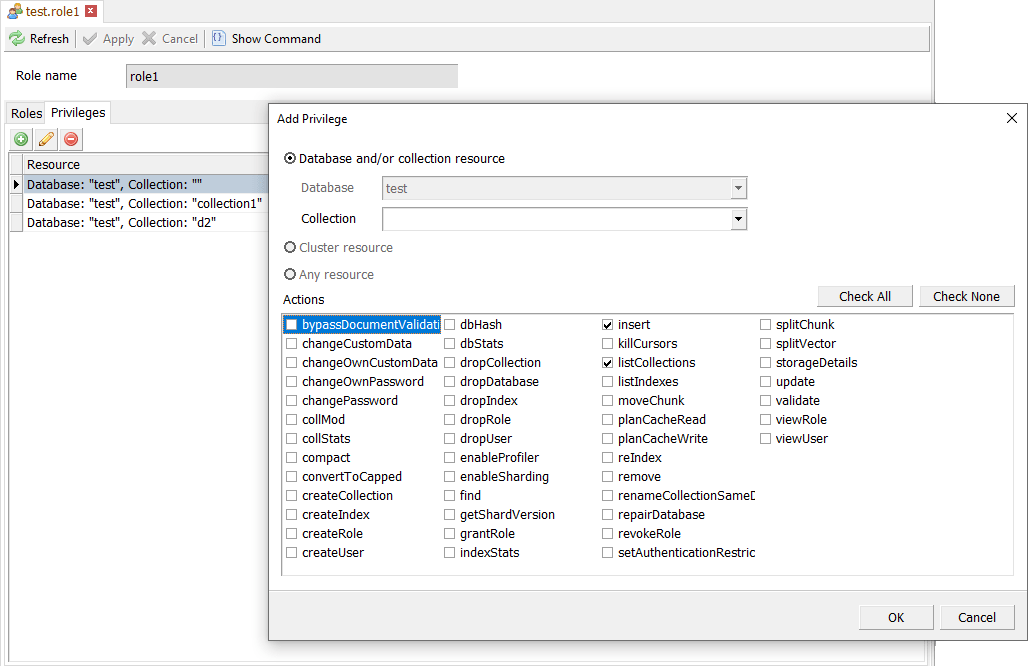The width and height of the screenshot is (1034, 666).
Task: Click the pencil edit privilege icon
Action: 46,140
